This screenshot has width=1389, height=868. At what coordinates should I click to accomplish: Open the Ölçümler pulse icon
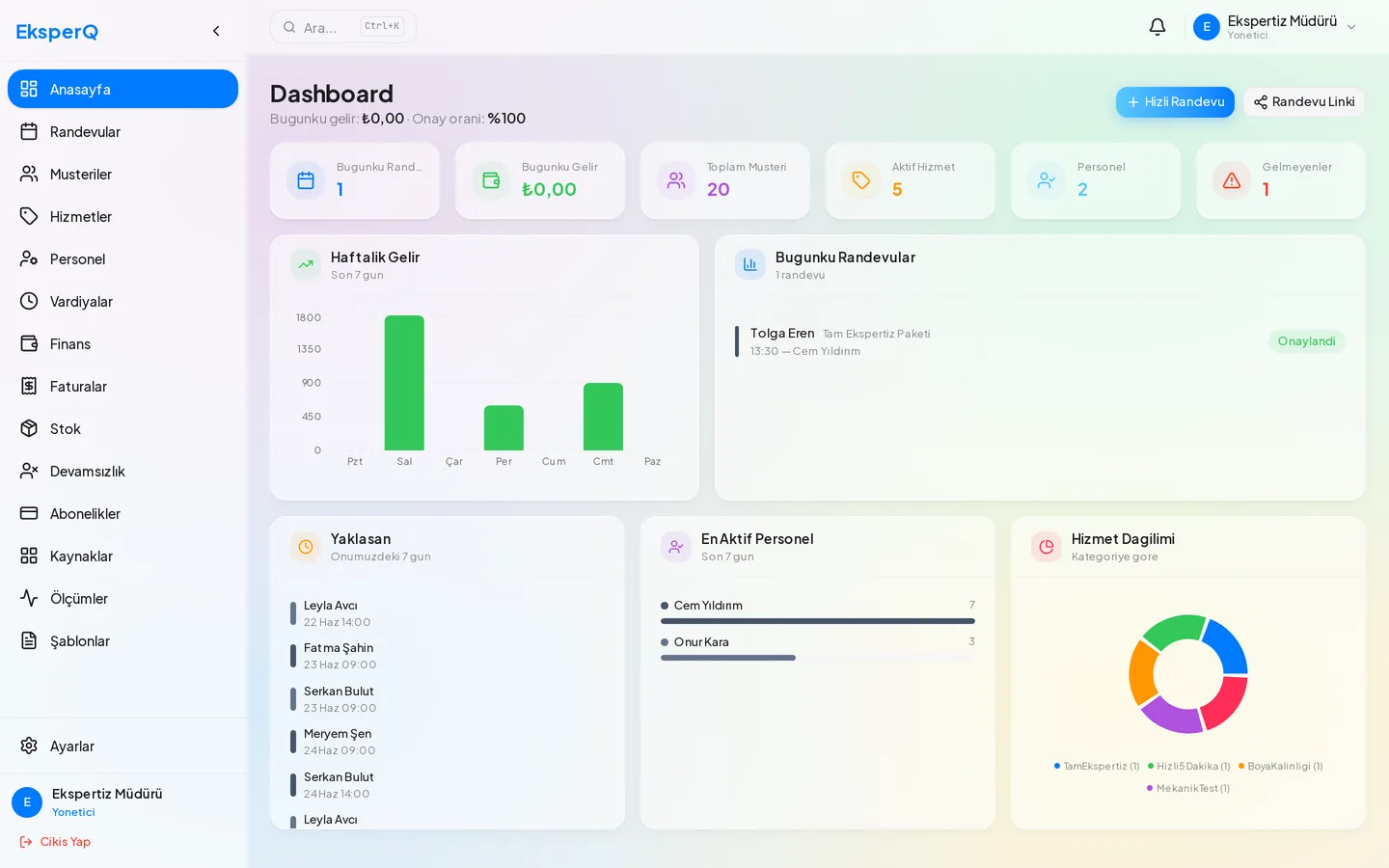tap(29, 598)
